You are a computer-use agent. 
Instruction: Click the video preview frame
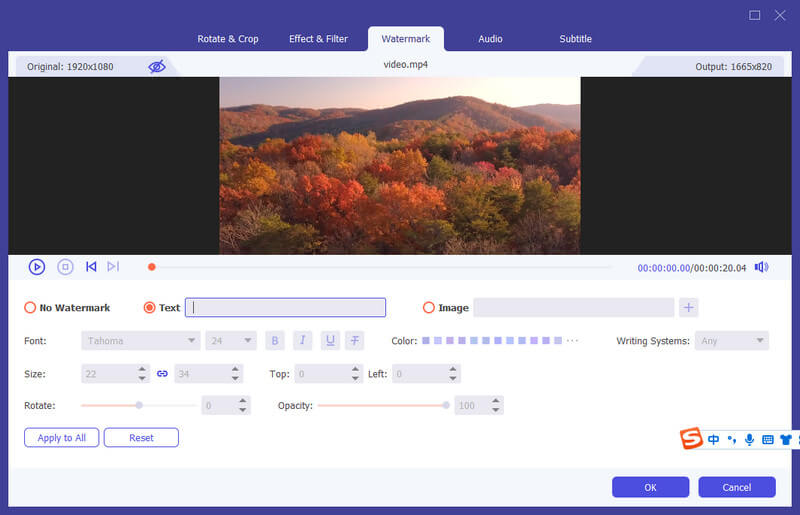coord(400,165)
